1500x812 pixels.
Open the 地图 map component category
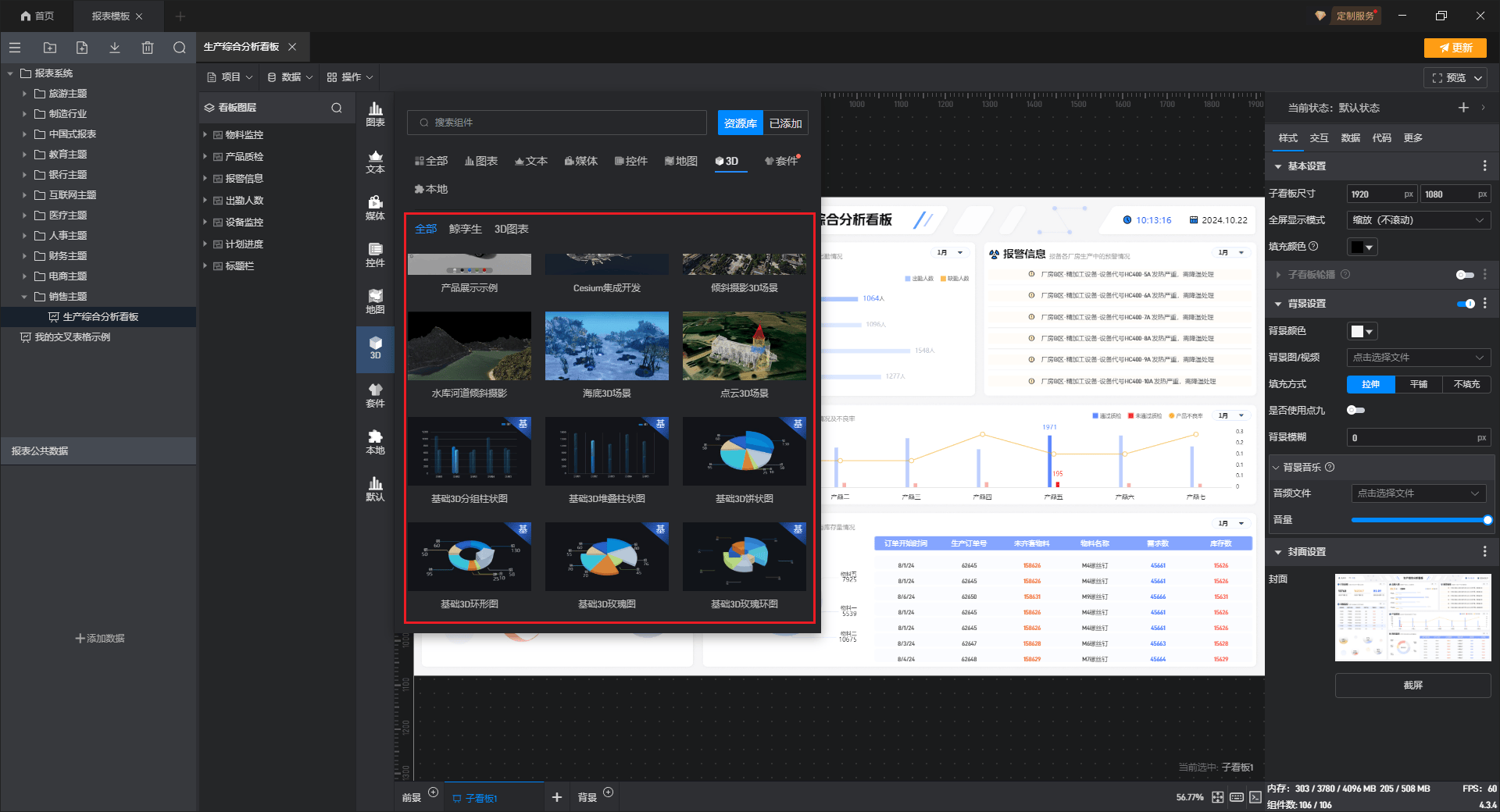(375, 302)
